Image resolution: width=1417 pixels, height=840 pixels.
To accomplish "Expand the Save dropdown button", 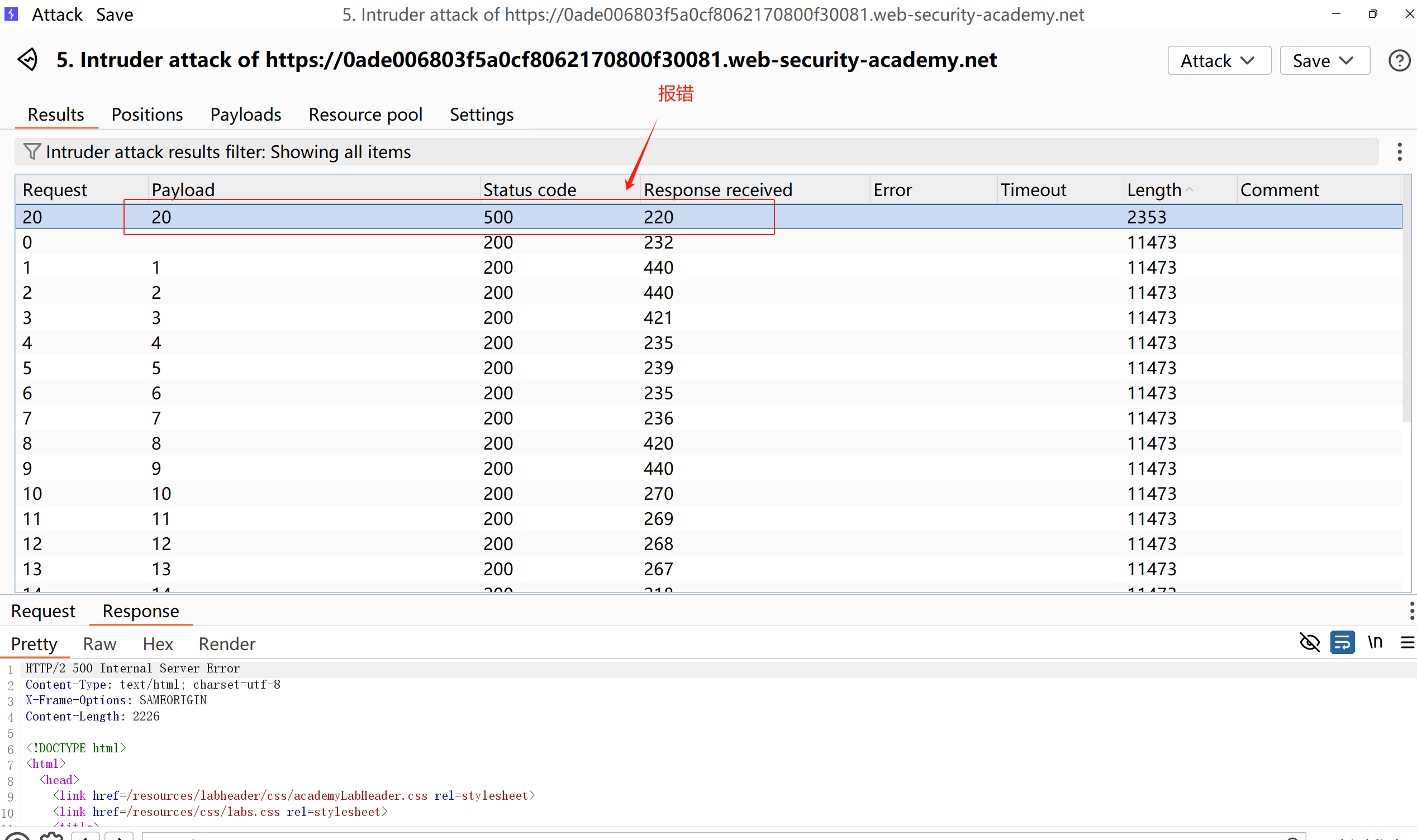I will coord(1324,60).
